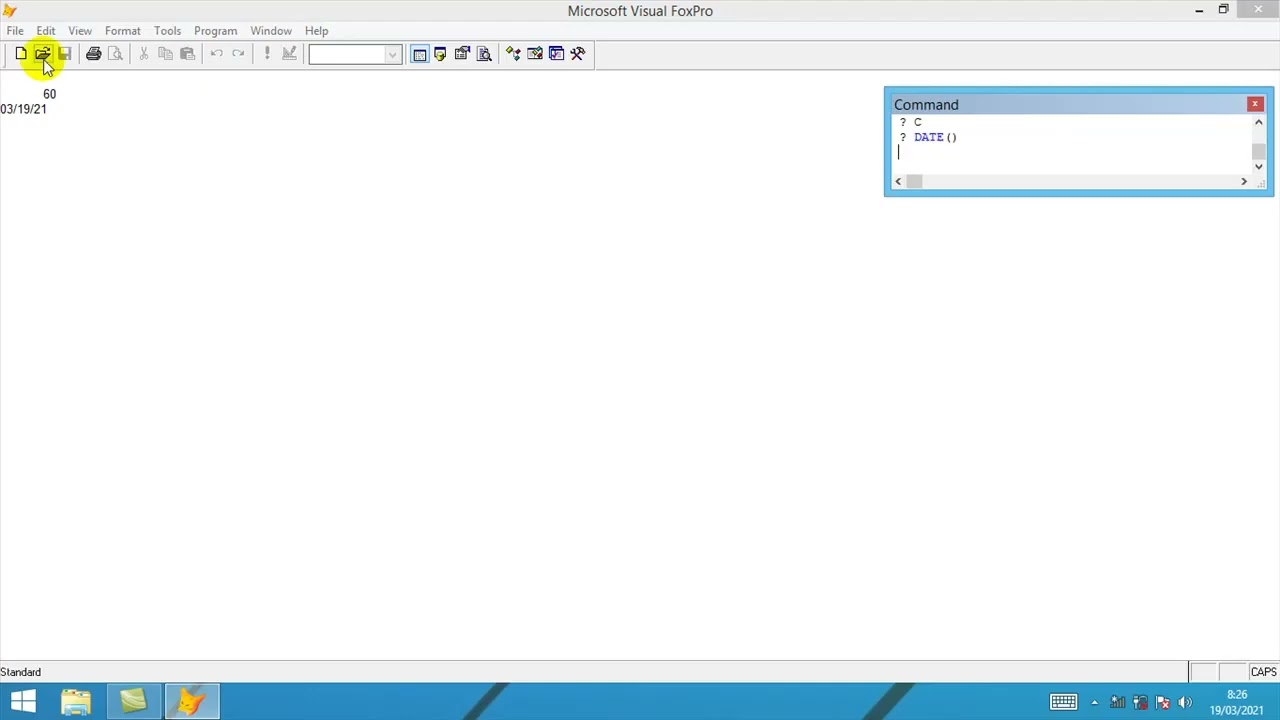Toggle the Data Session Window icon
The width and height of the screenshot is (1280, 720).
click(441, 54)
